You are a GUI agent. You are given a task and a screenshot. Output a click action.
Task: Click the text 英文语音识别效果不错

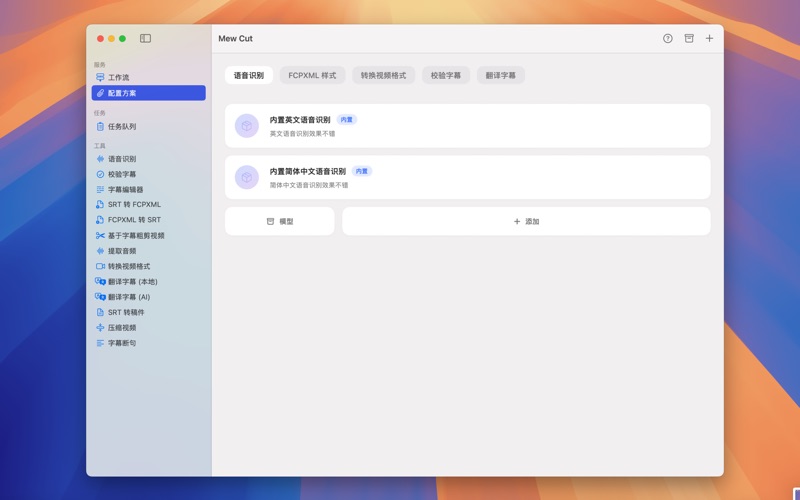click(x=303, y=134)
